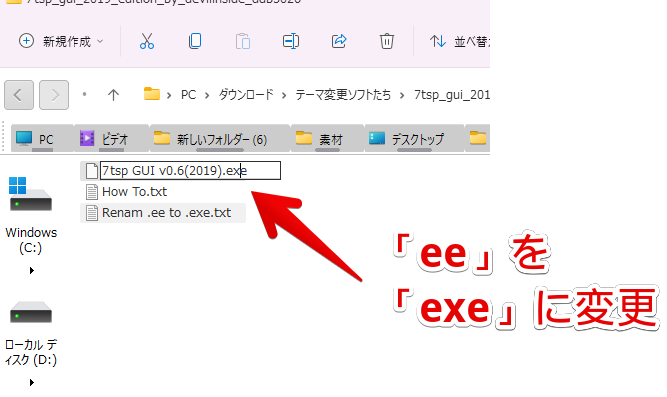Click the Paste clipboard icon
667x397 pixels.
coord(243,41)
